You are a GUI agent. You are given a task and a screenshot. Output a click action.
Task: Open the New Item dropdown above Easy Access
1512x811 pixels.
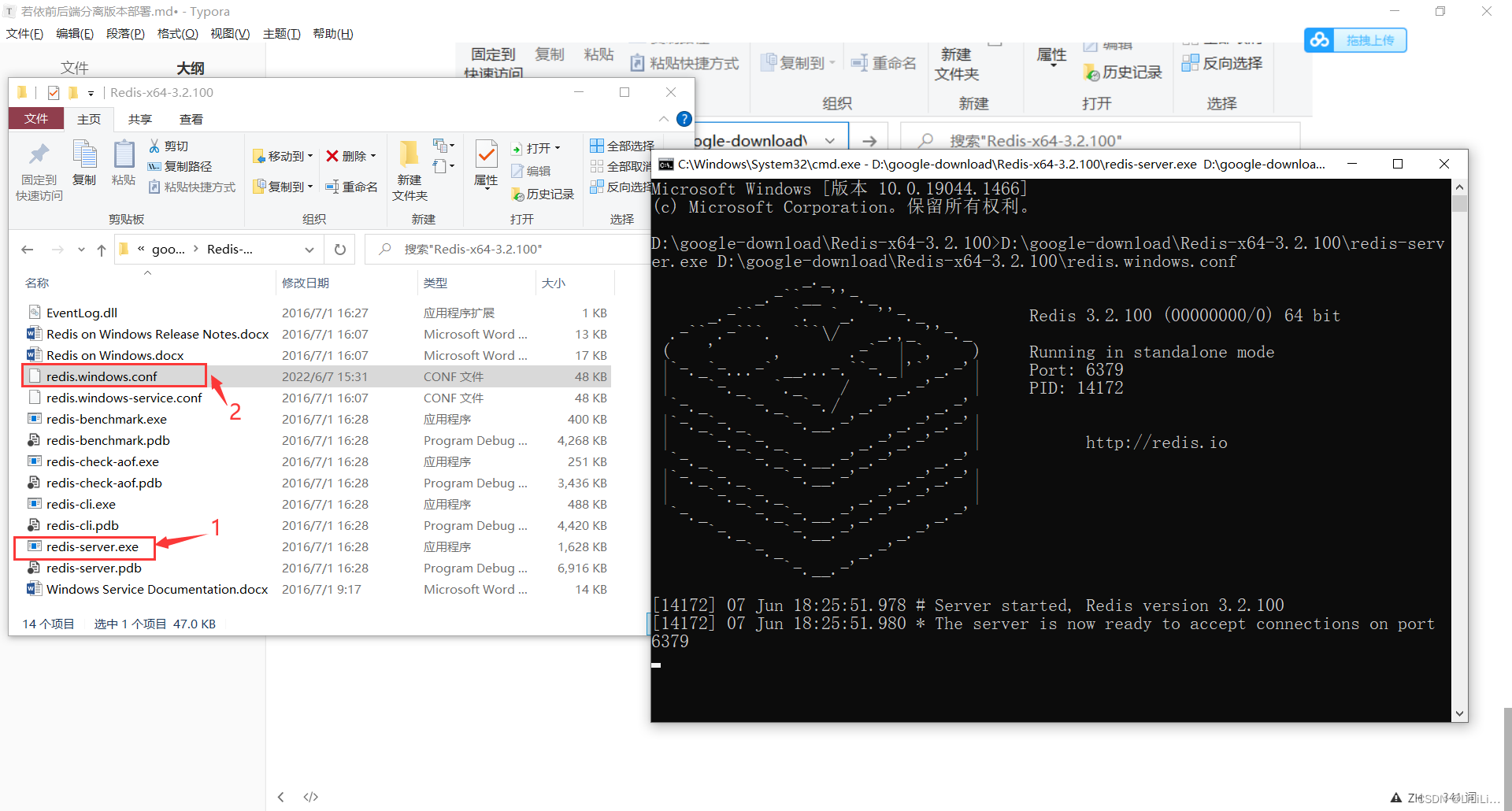444,144
